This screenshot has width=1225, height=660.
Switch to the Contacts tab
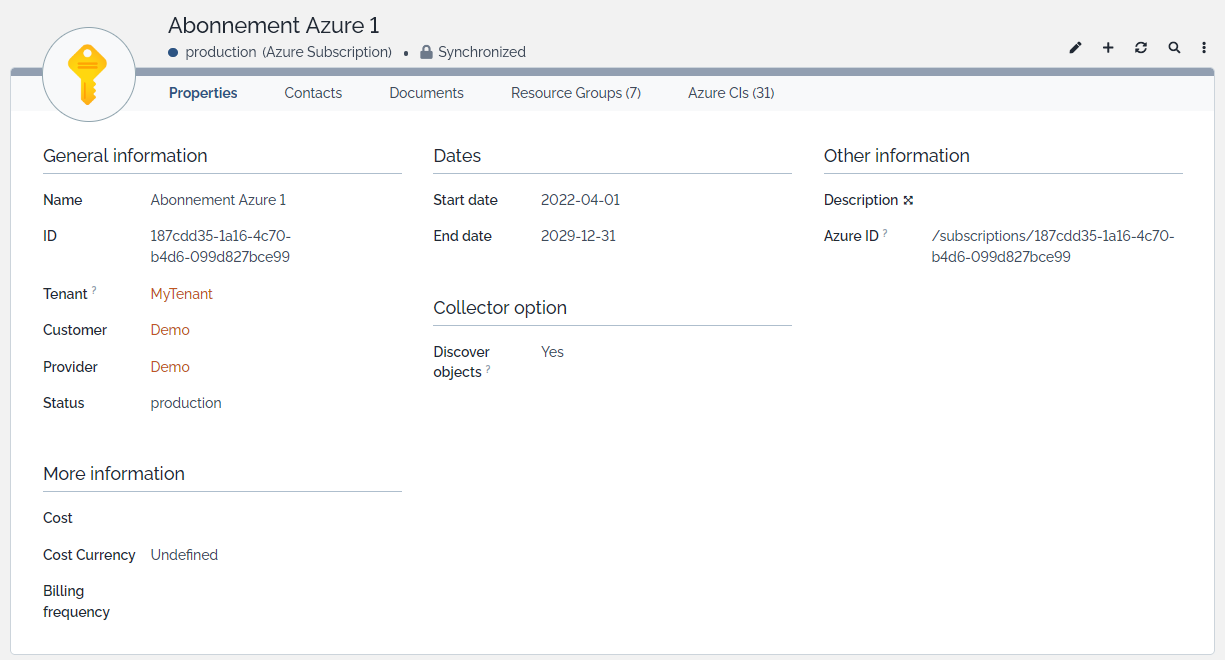coord(313,93)
